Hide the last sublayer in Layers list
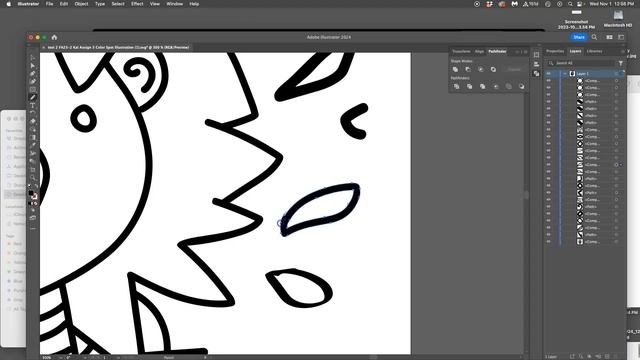This screenshot has width=640, height=360. coord(549,242)
